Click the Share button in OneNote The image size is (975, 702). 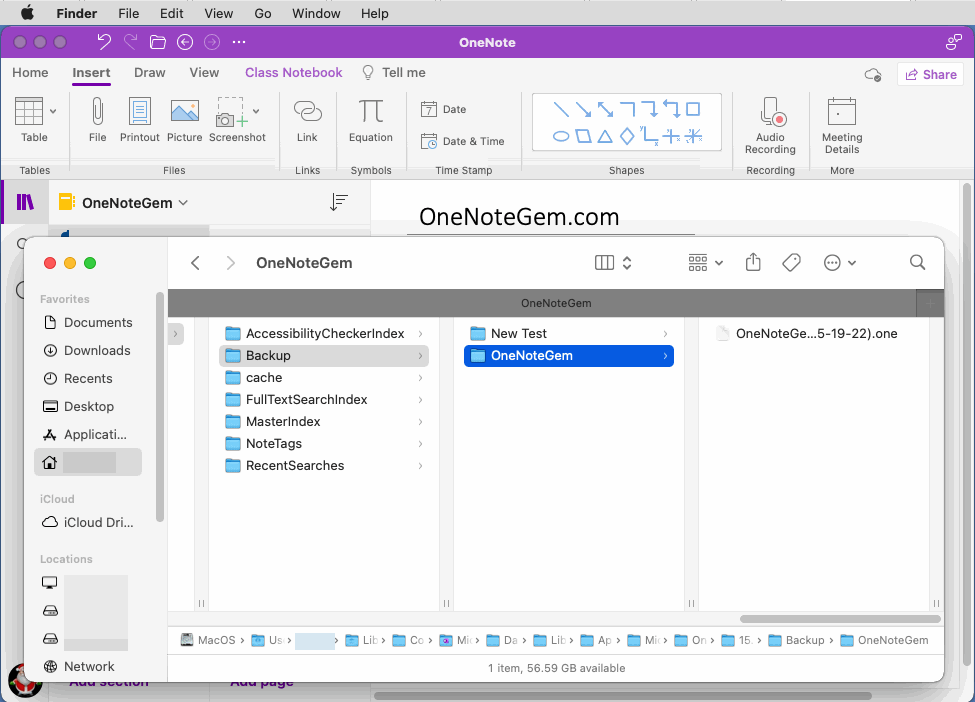click(930, 75)
